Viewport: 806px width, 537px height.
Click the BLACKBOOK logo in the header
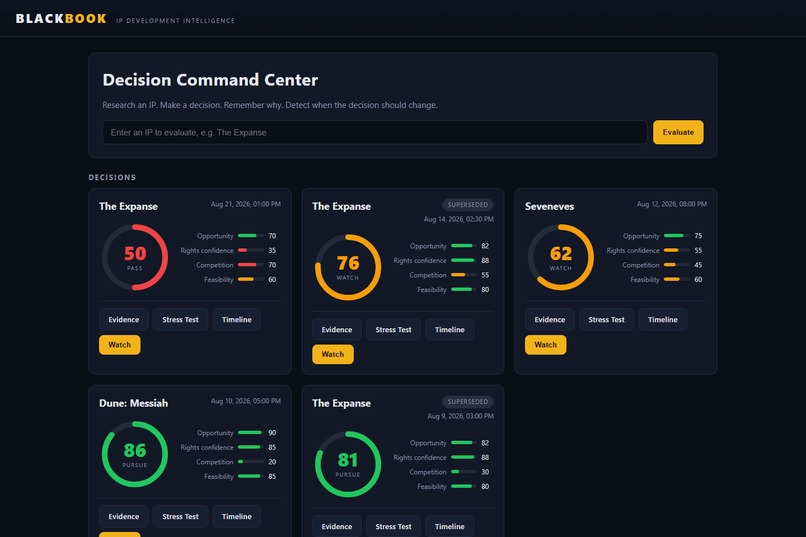click(61, 19)
